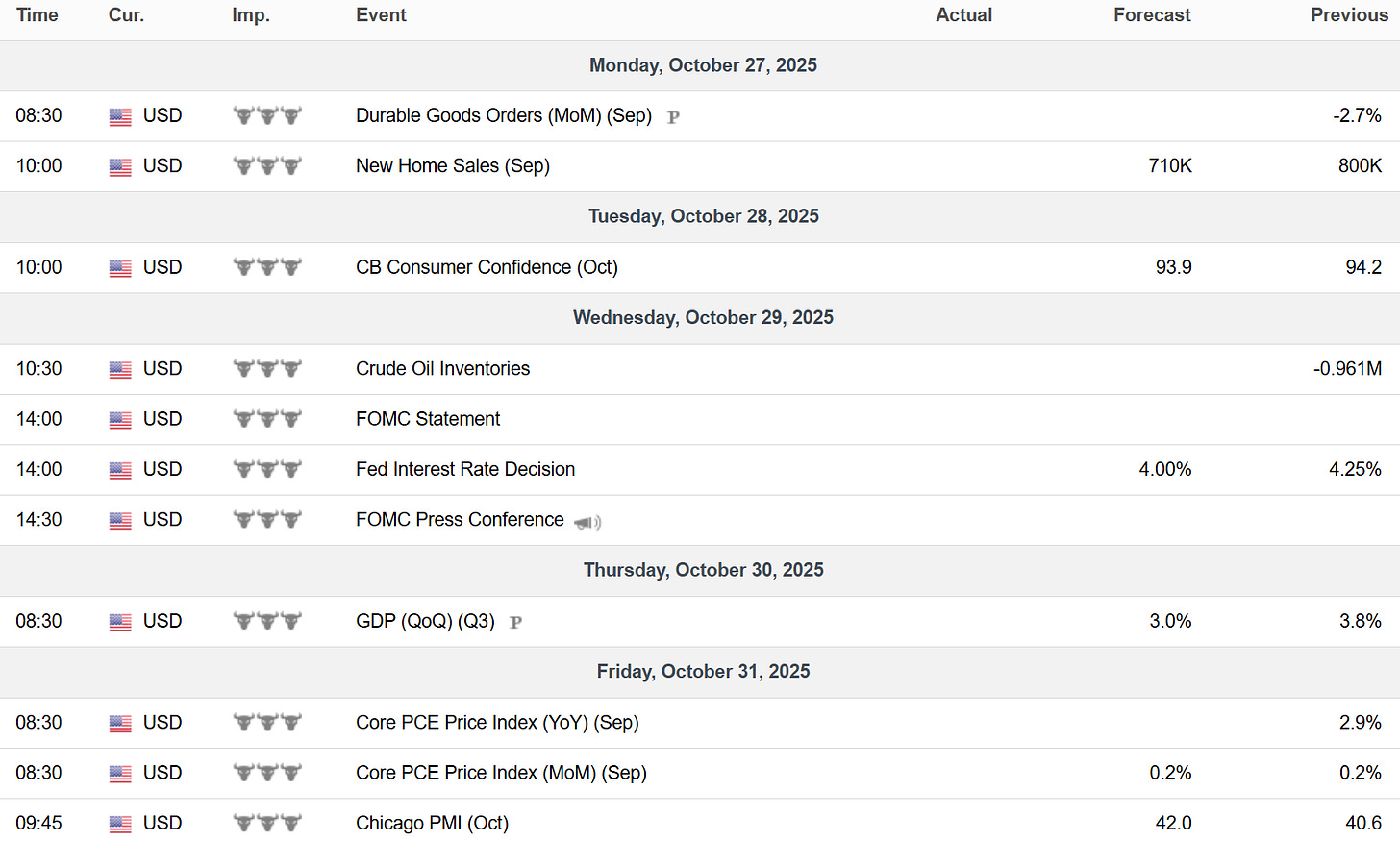
Task: Click the Previous column header
Action: click(x=1348, y=15)
